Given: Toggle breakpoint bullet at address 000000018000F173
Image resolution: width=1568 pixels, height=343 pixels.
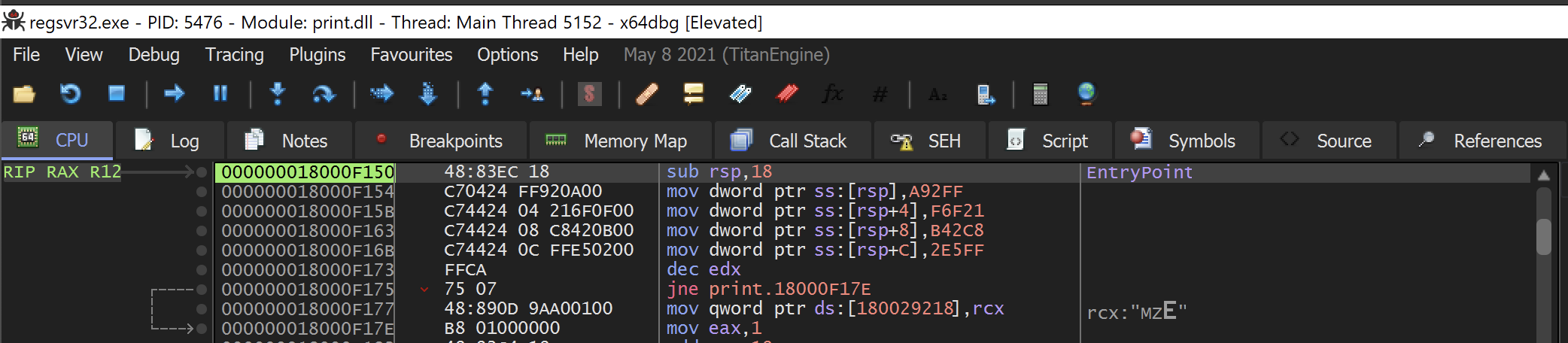Looking at the screenshot, I should (x=202, y=270).
